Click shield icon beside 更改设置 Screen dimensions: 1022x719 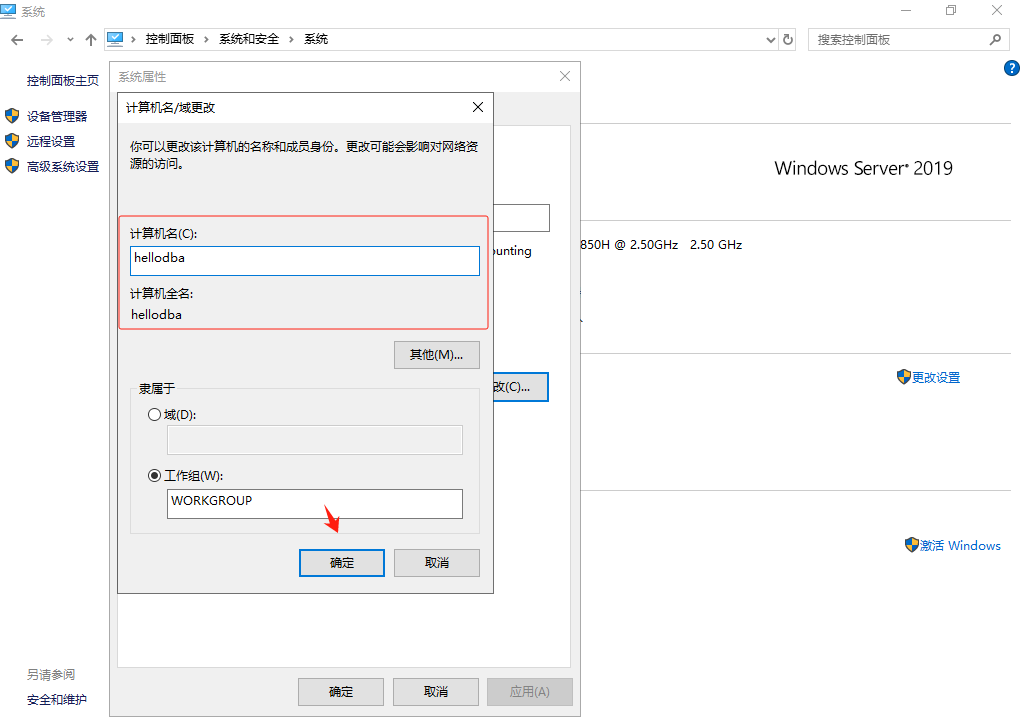pos(903,377)
